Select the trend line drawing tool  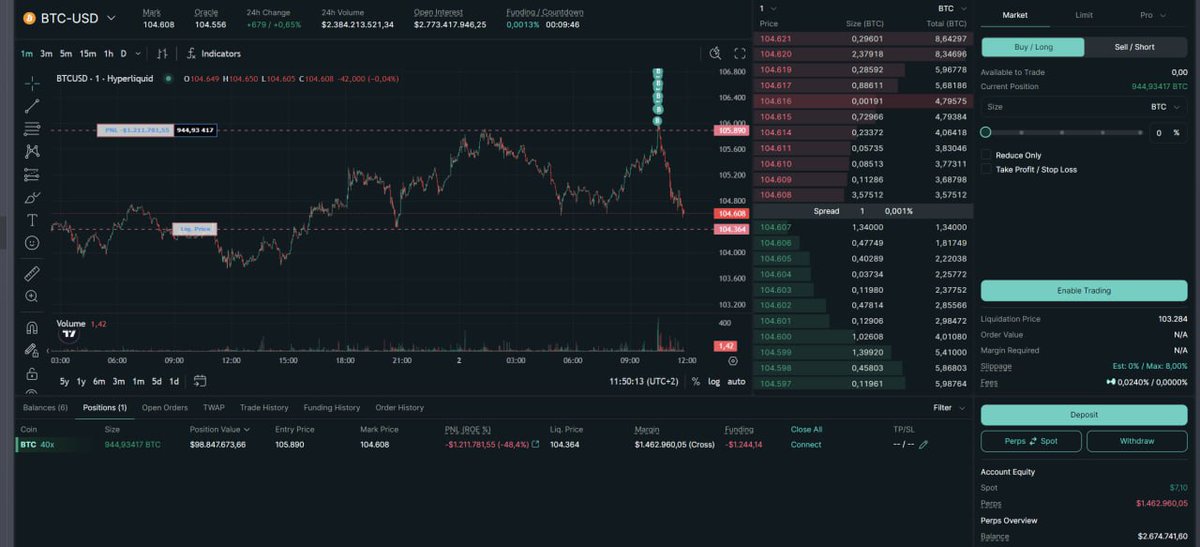click(32, 105)
